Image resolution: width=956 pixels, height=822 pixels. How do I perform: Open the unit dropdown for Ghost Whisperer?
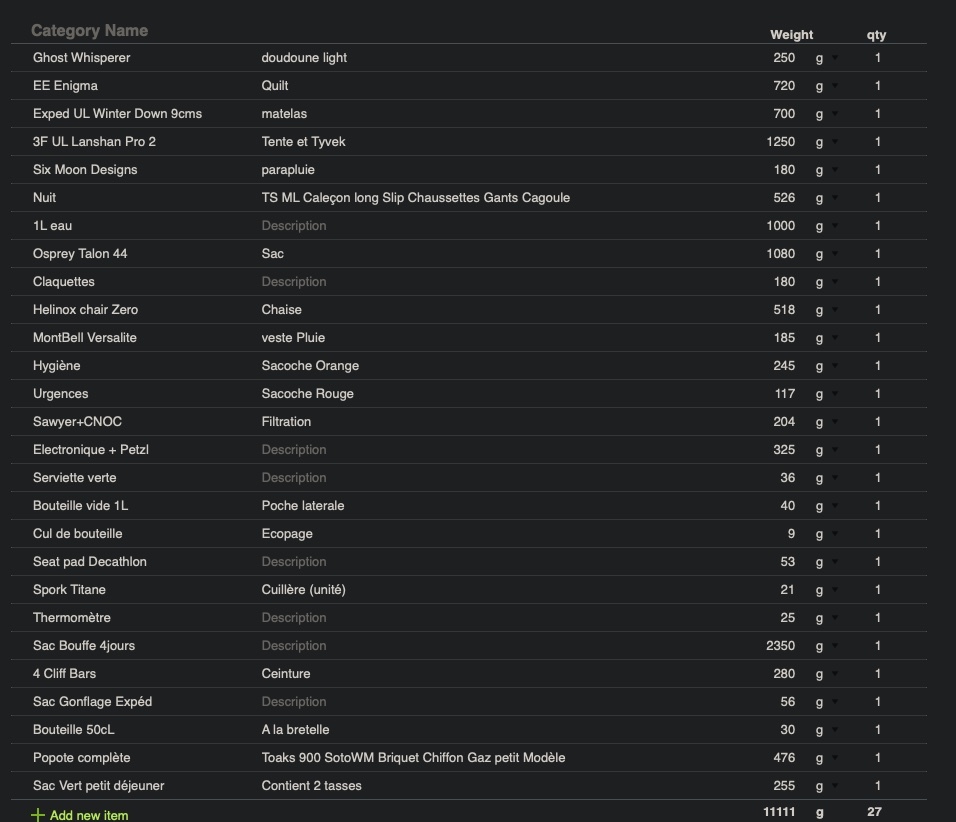826,58
